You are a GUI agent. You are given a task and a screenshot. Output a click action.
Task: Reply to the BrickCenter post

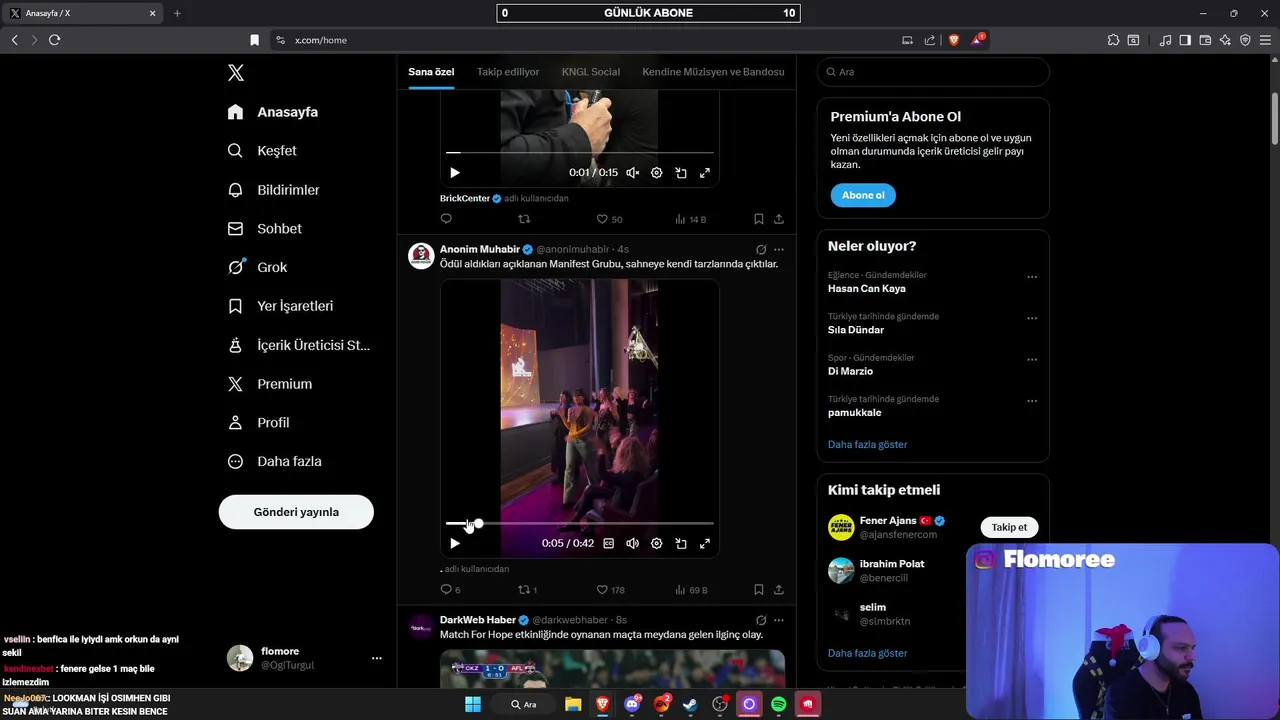[x=446, y=219]
